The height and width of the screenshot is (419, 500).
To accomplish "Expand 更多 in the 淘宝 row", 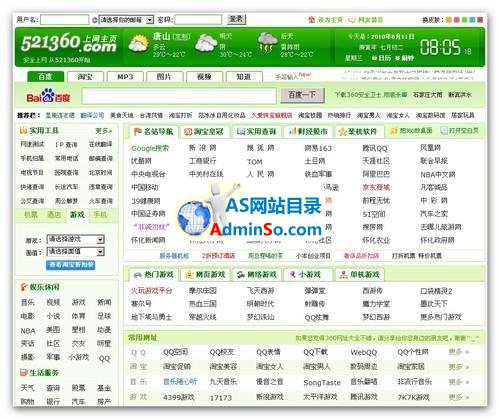I will pos(459,367).
